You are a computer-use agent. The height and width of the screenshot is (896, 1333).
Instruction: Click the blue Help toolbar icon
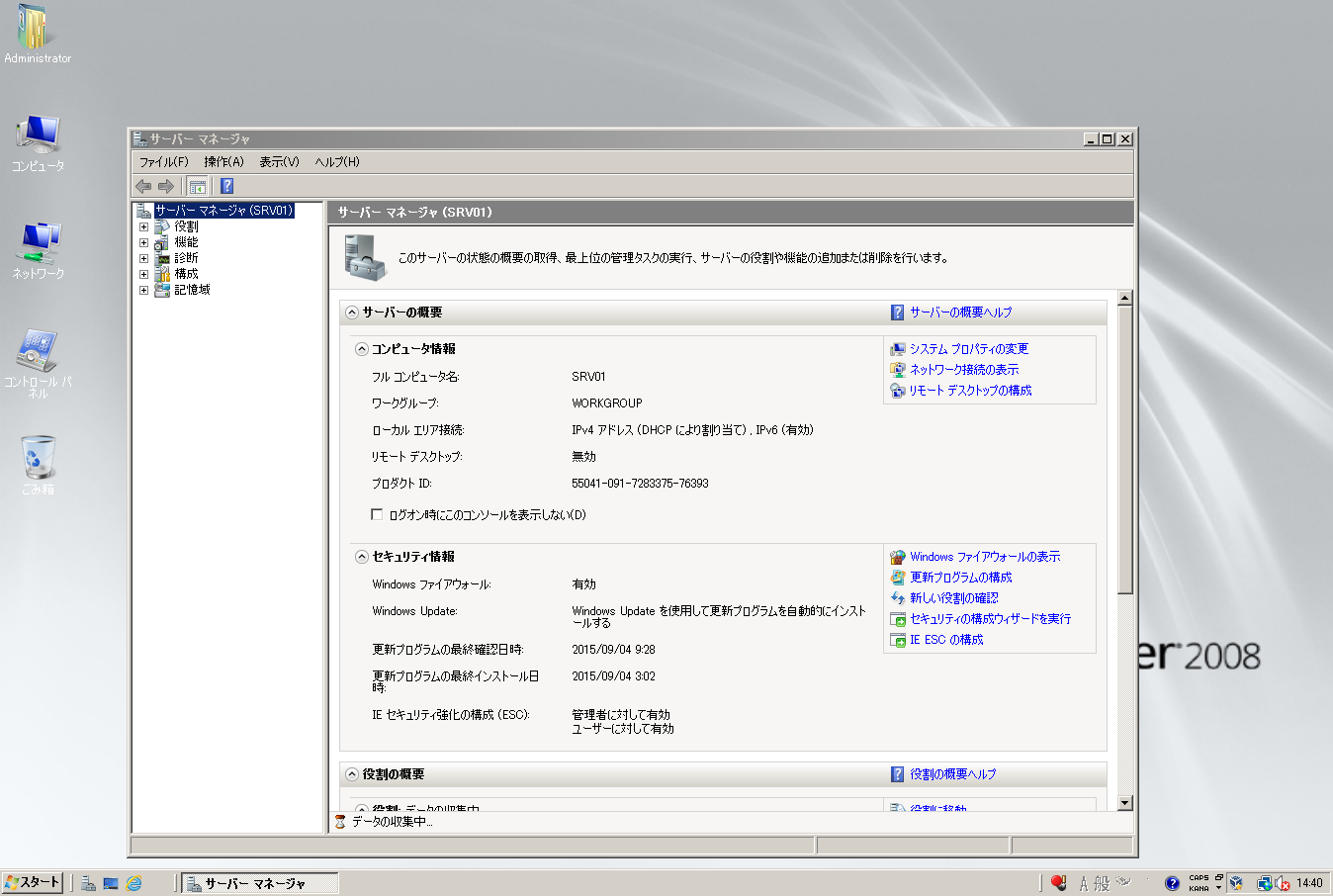click(226, 186)
